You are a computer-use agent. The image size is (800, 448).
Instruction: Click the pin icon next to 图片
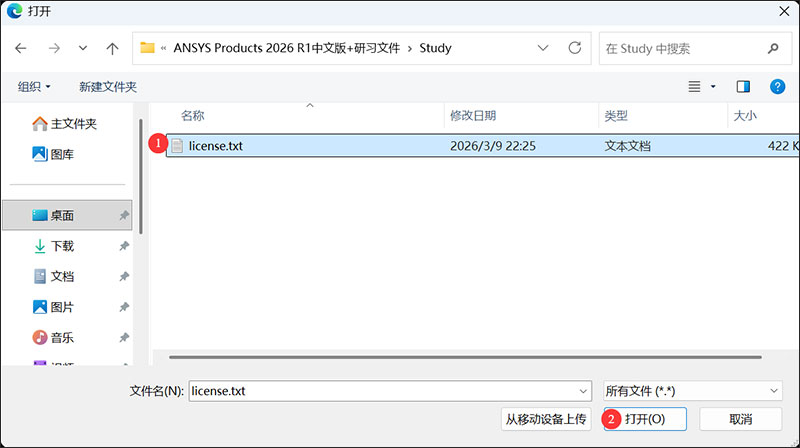124,307
